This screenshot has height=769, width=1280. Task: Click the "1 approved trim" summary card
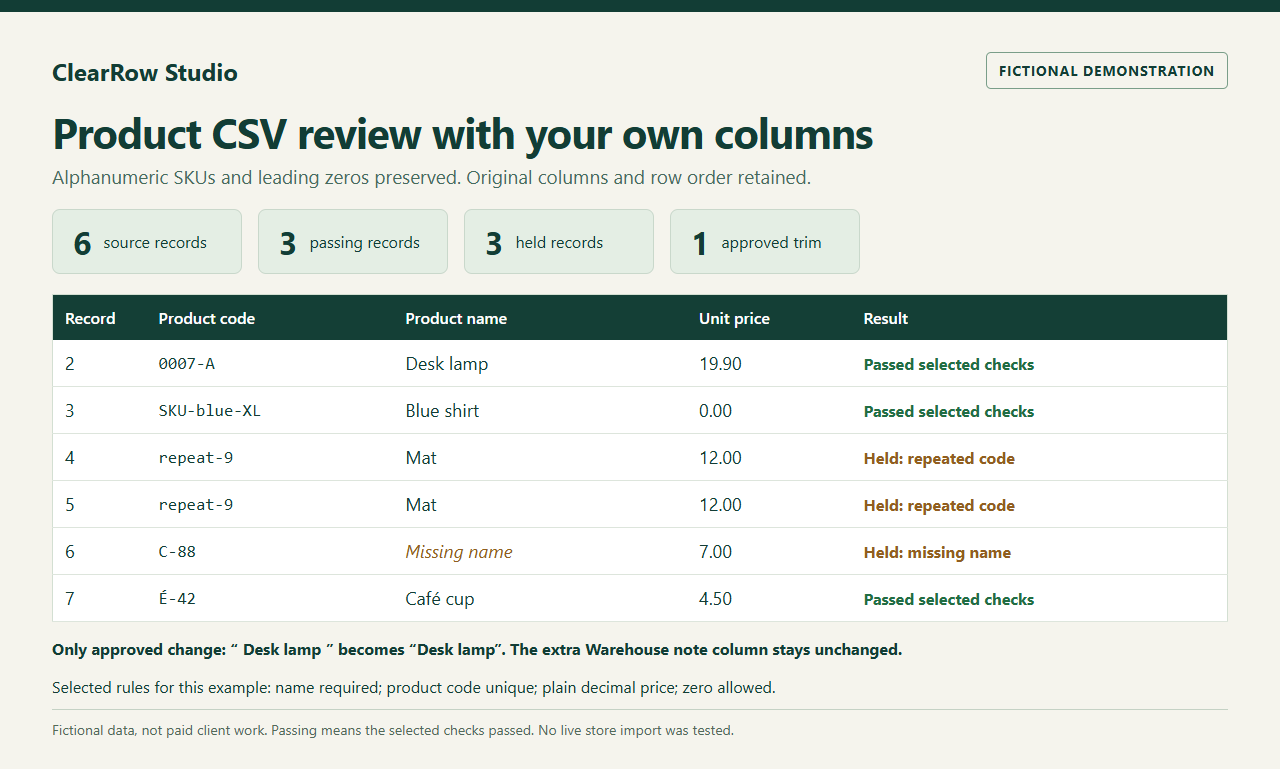(x=765, y=242)
